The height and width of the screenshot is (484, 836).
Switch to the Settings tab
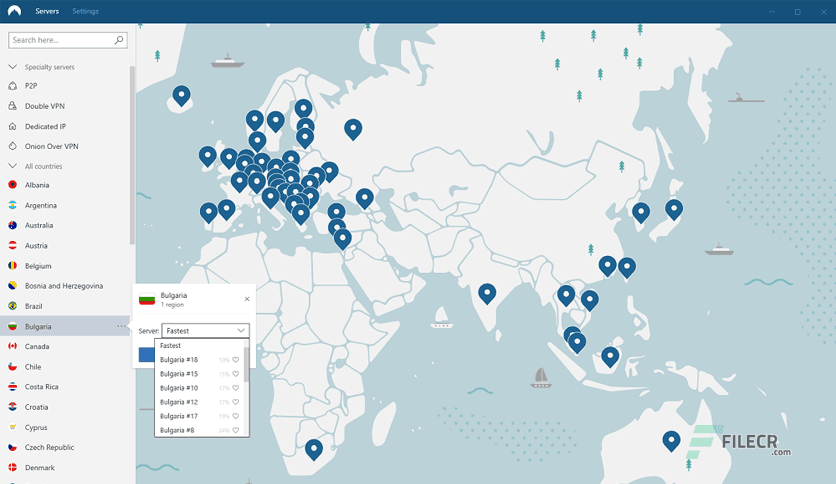(x=85, y=11)
